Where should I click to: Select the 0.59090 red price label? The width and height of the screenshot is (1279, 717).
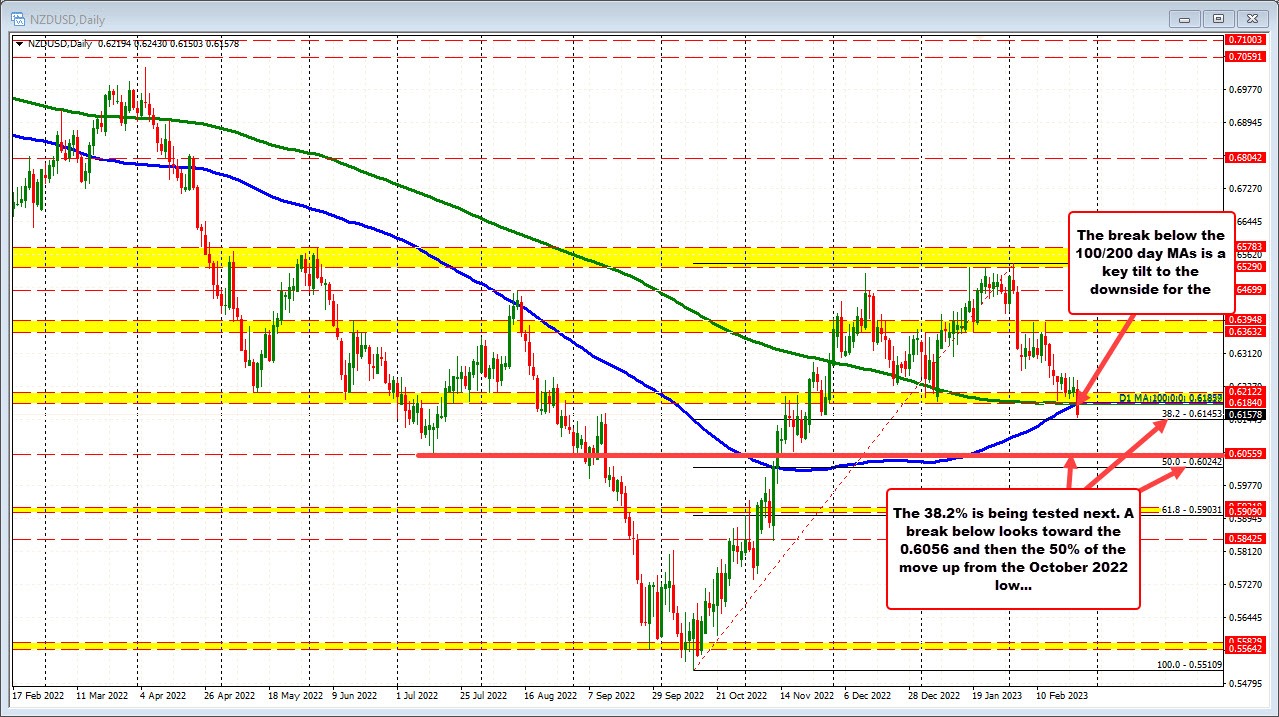click(1246, 512)
